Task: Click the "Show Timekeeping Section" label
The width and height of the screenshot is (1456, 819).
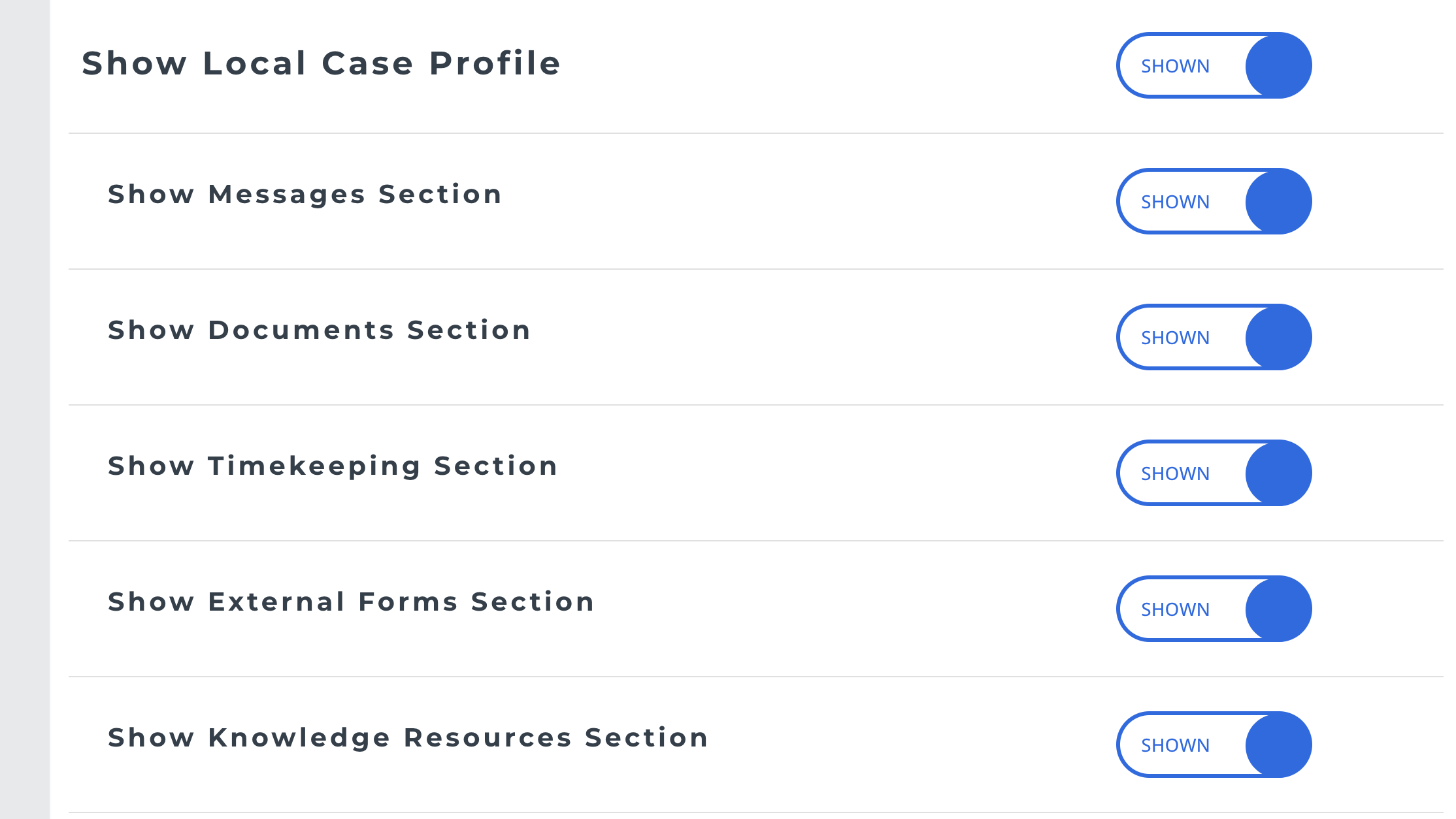Action: pyautogui.click(x=333, y=466)
